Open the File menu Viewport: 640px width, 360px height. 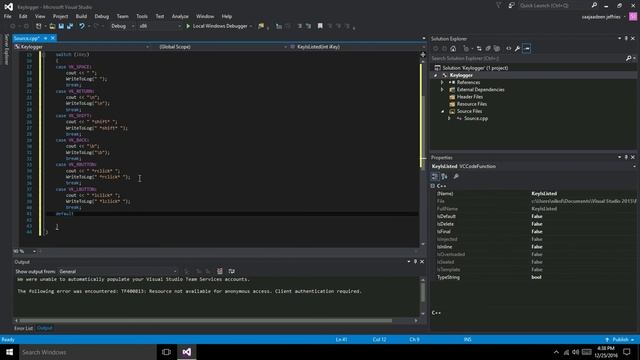[8, 16]
